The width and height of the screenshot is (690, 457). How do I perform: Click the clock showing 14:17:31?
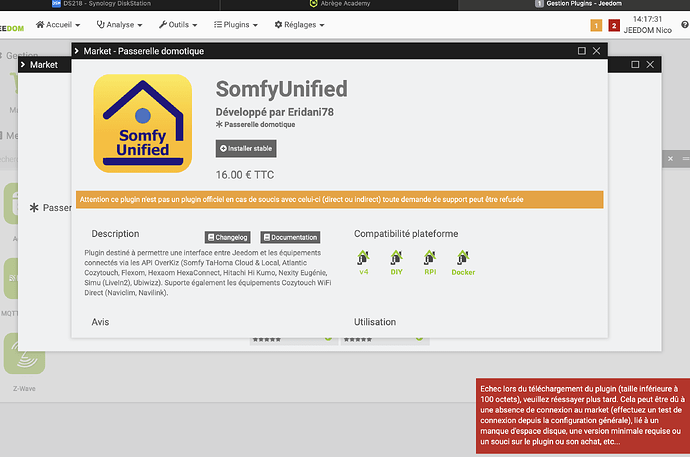[647, 19]
